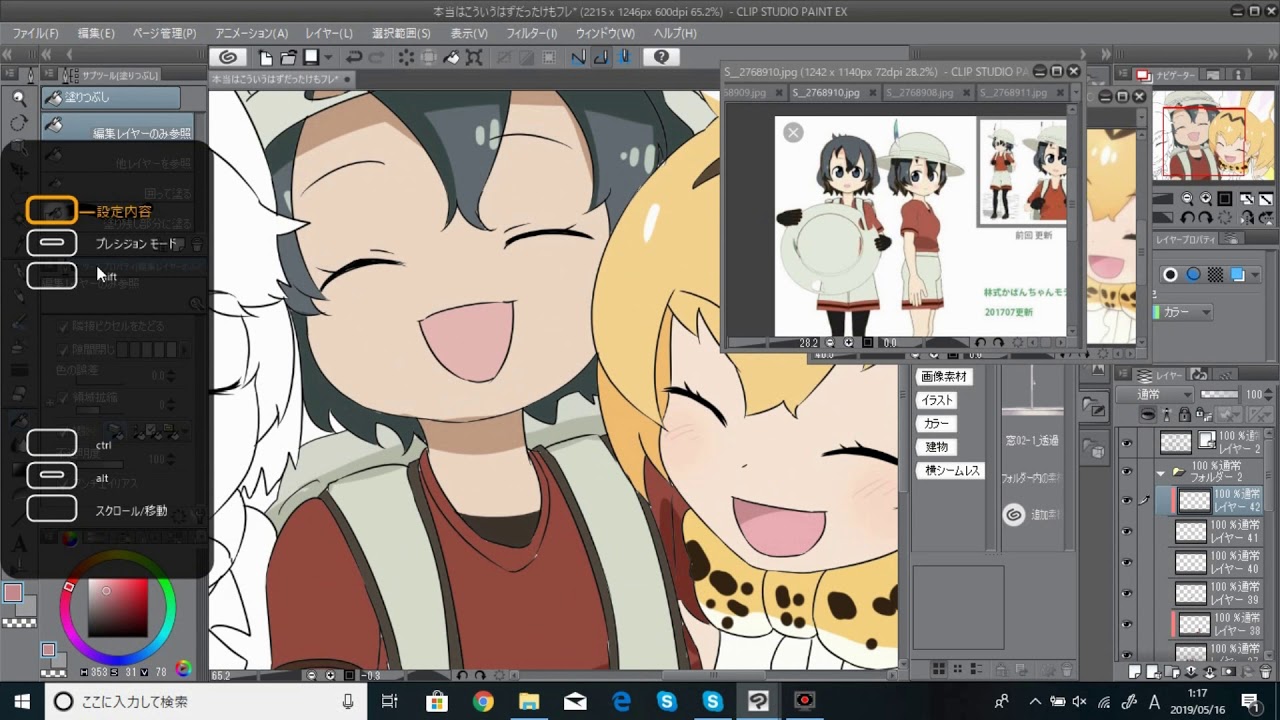The height and width of the screenshot is (720, 1280).
Task: Hide layer 41 with its eye icon
Action: 1127,533
